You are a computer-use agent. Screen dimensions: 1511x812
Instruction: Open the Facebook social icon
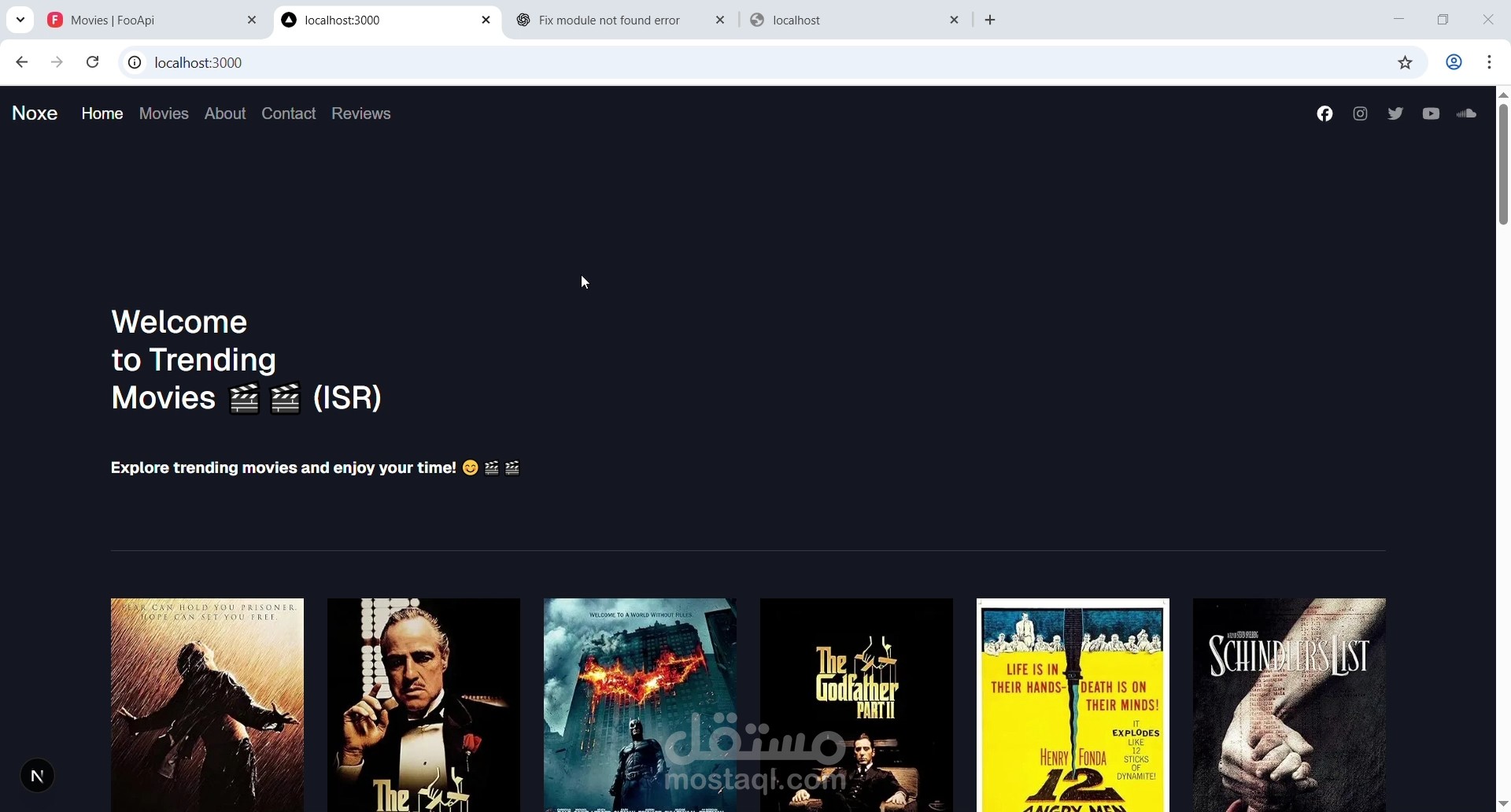(1325, 114)
